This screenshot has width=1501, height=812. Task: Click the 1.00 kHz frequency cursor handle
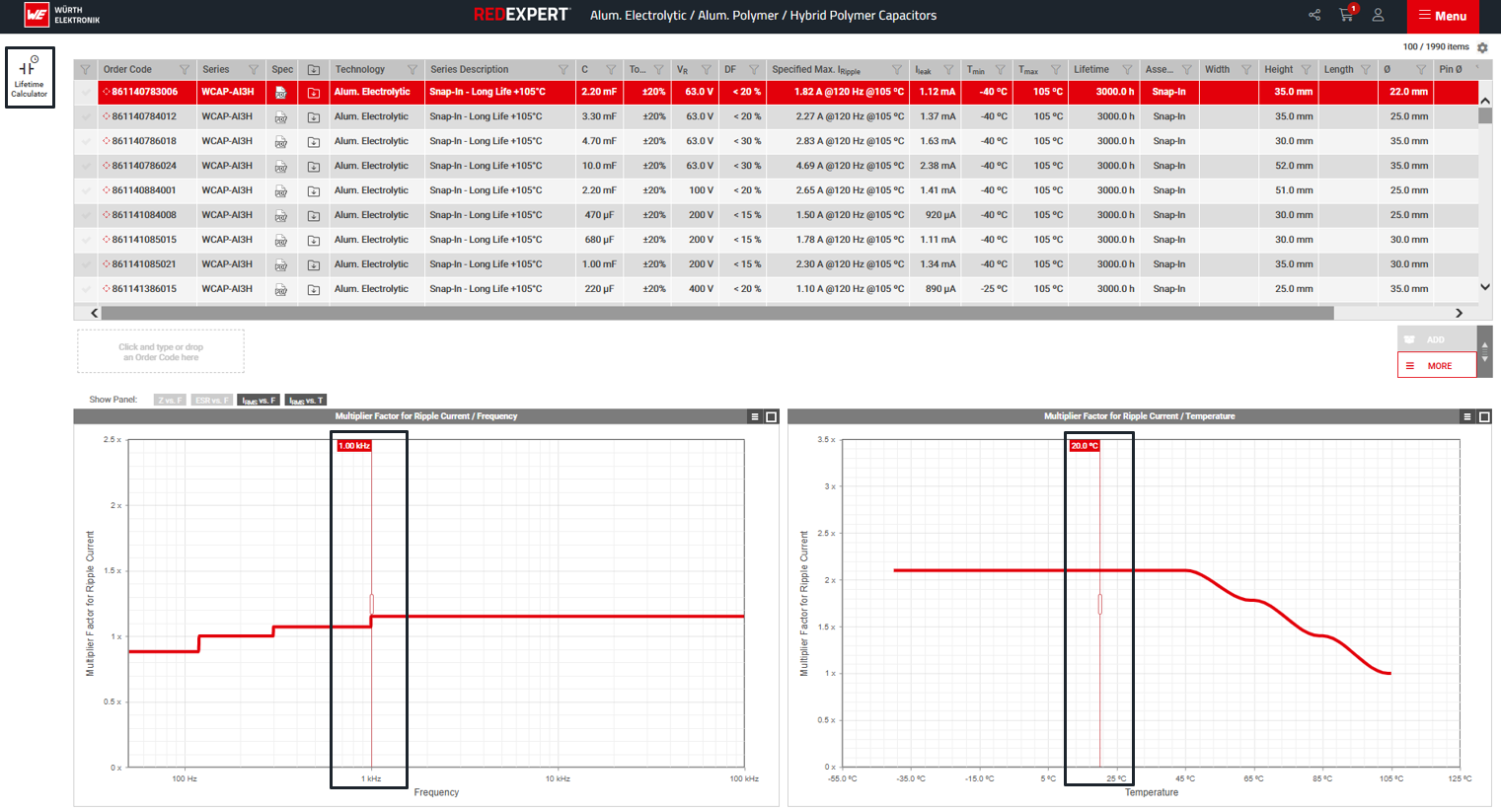tap(372, 603)
